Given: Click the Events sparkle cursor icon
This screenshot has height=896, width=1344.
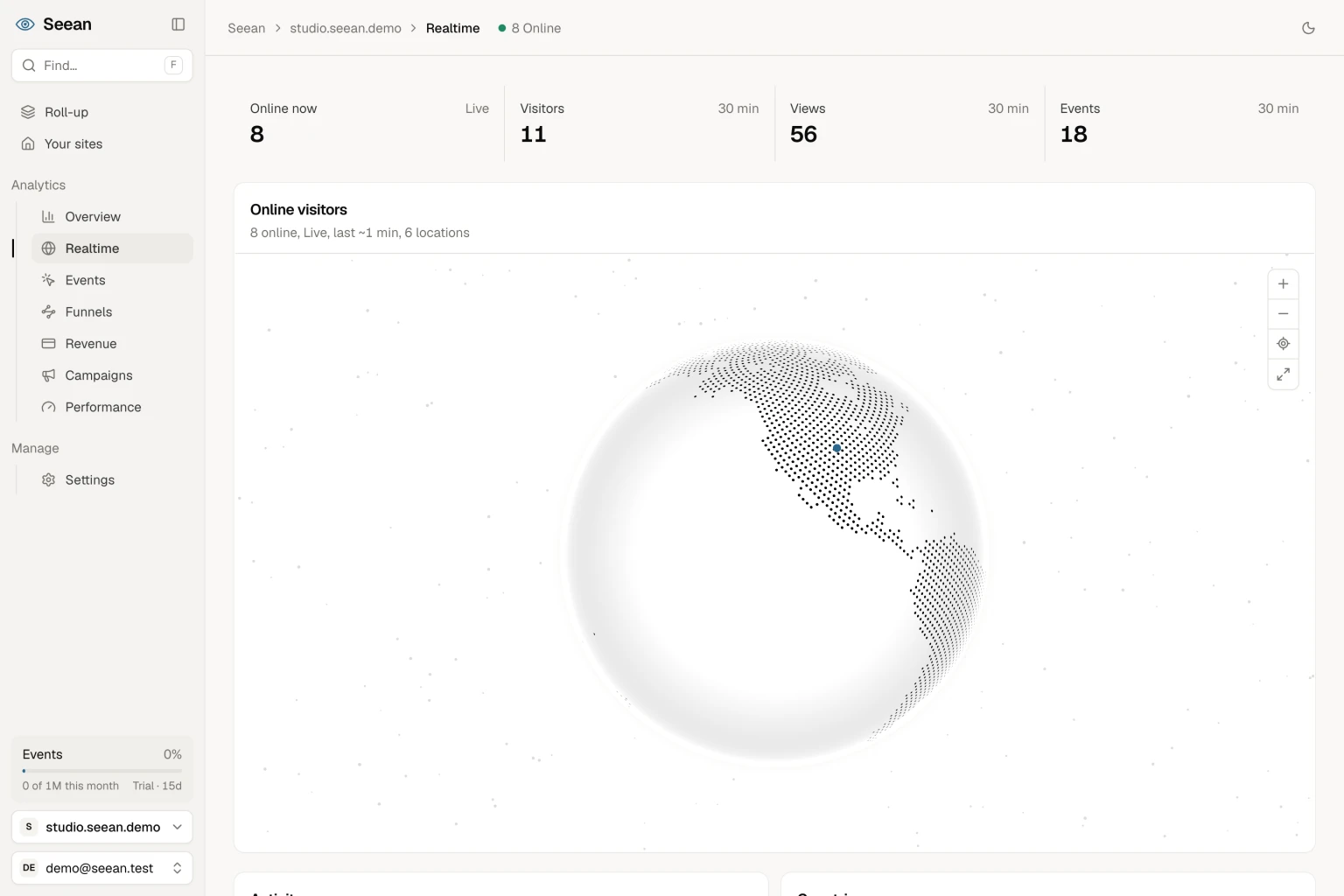Looking at the screenshot, I should click(49, 280).
